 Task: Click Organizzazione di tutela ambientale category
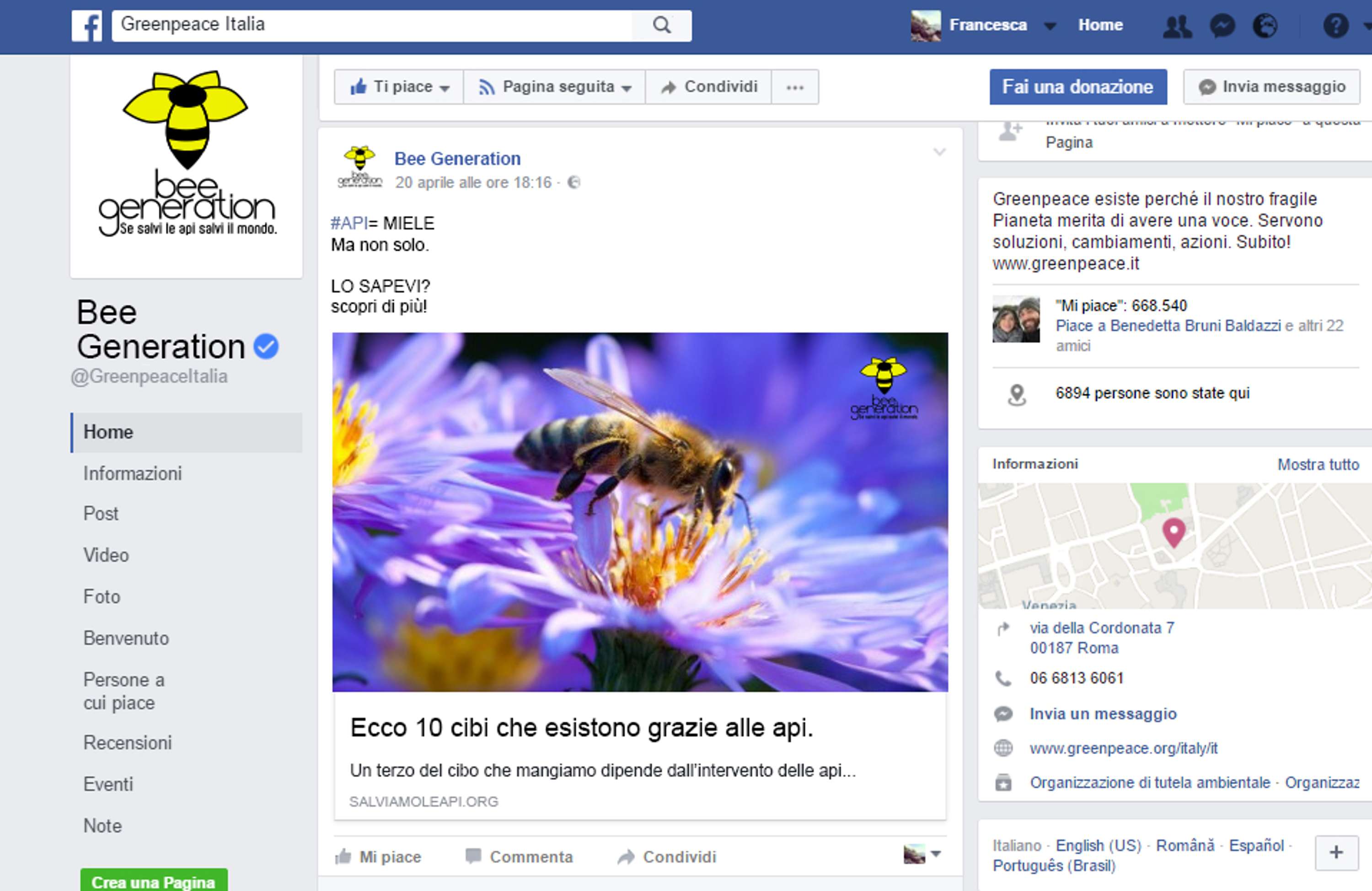click(1150, 783)
